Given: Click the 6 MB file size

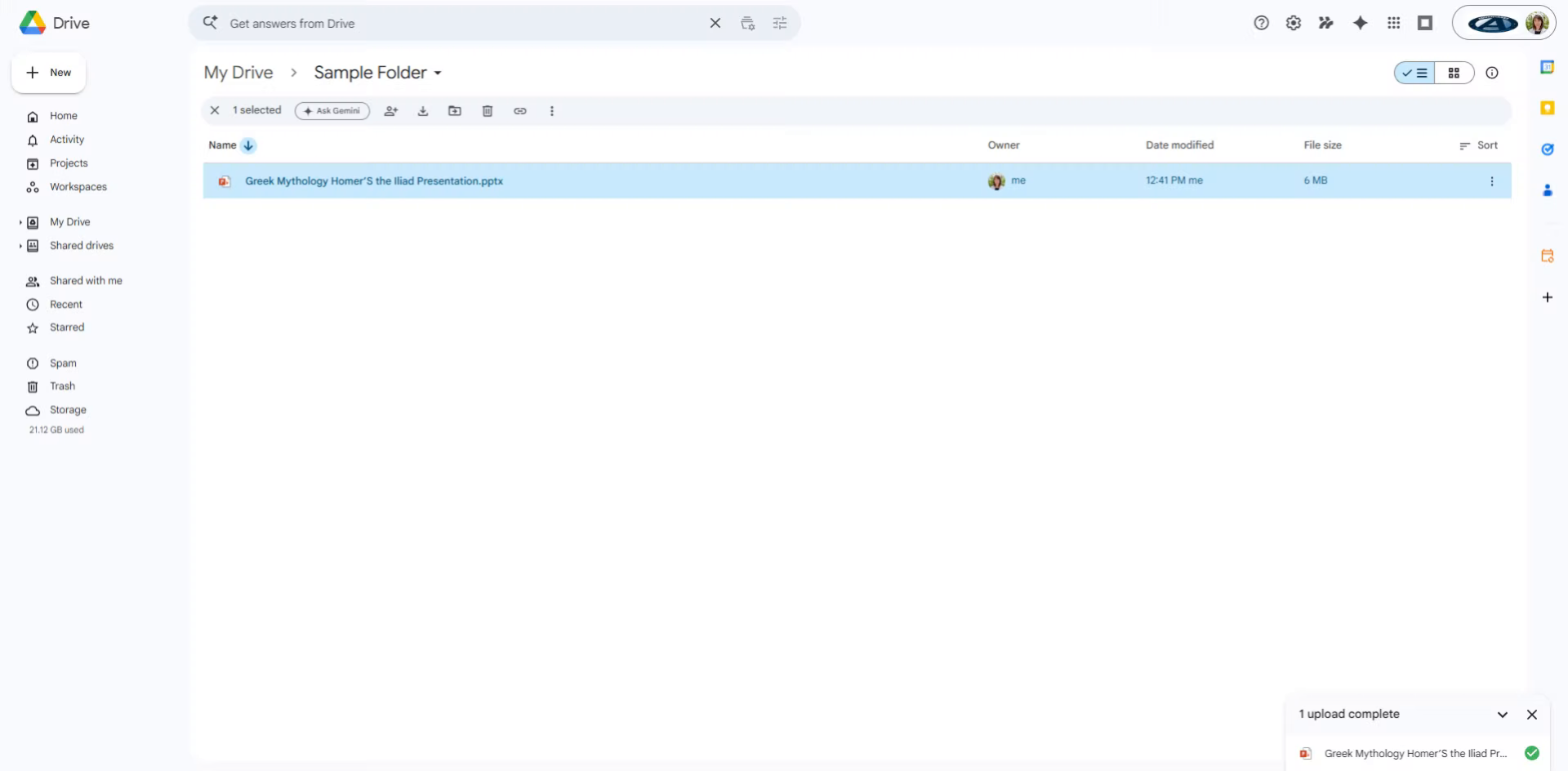Looking at the screenshot, I should [x=1316, y=180].
